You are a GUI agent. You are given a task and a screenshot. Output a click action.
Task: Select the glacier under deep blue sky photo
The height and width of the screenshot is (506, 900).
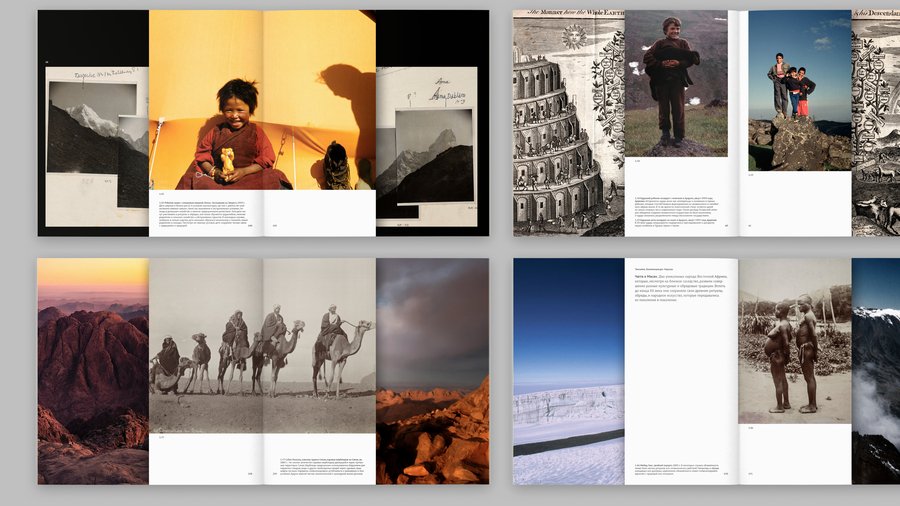[569, 371]
